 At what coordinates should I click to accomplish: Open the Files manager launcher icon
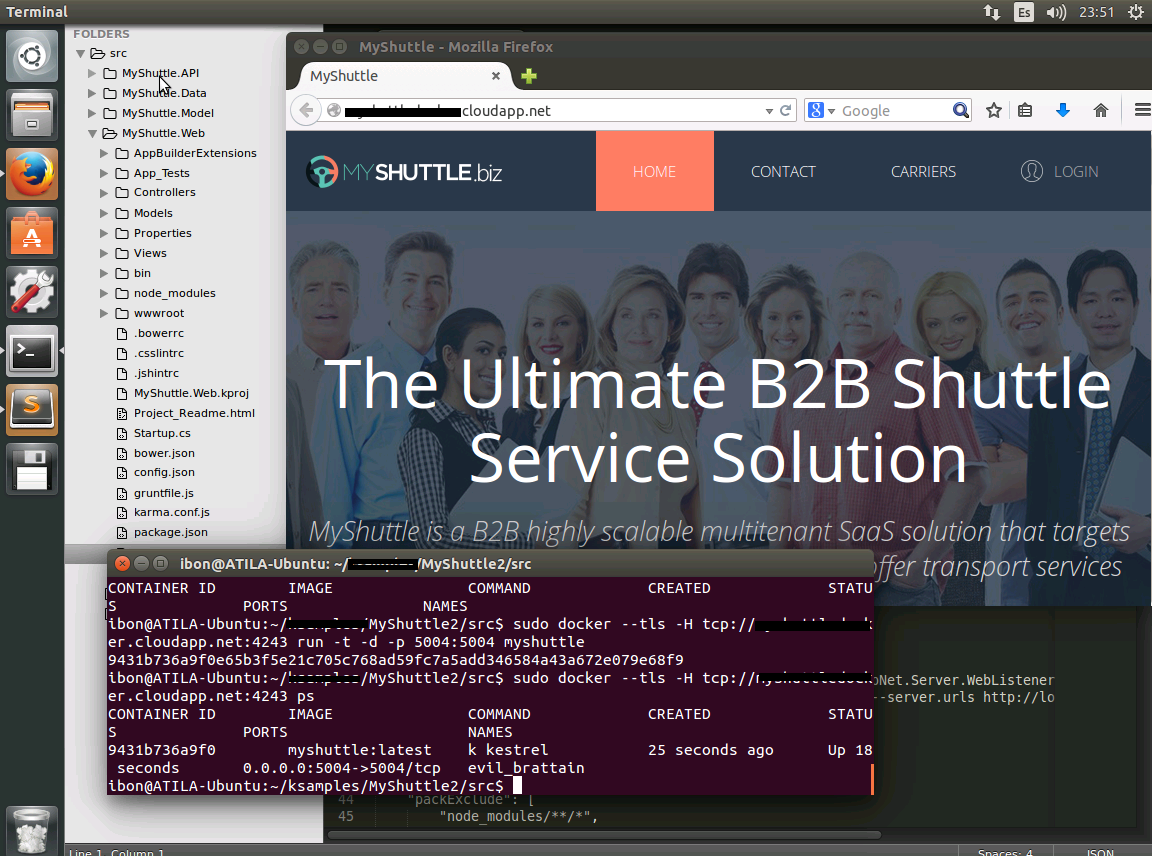point(32,115)
